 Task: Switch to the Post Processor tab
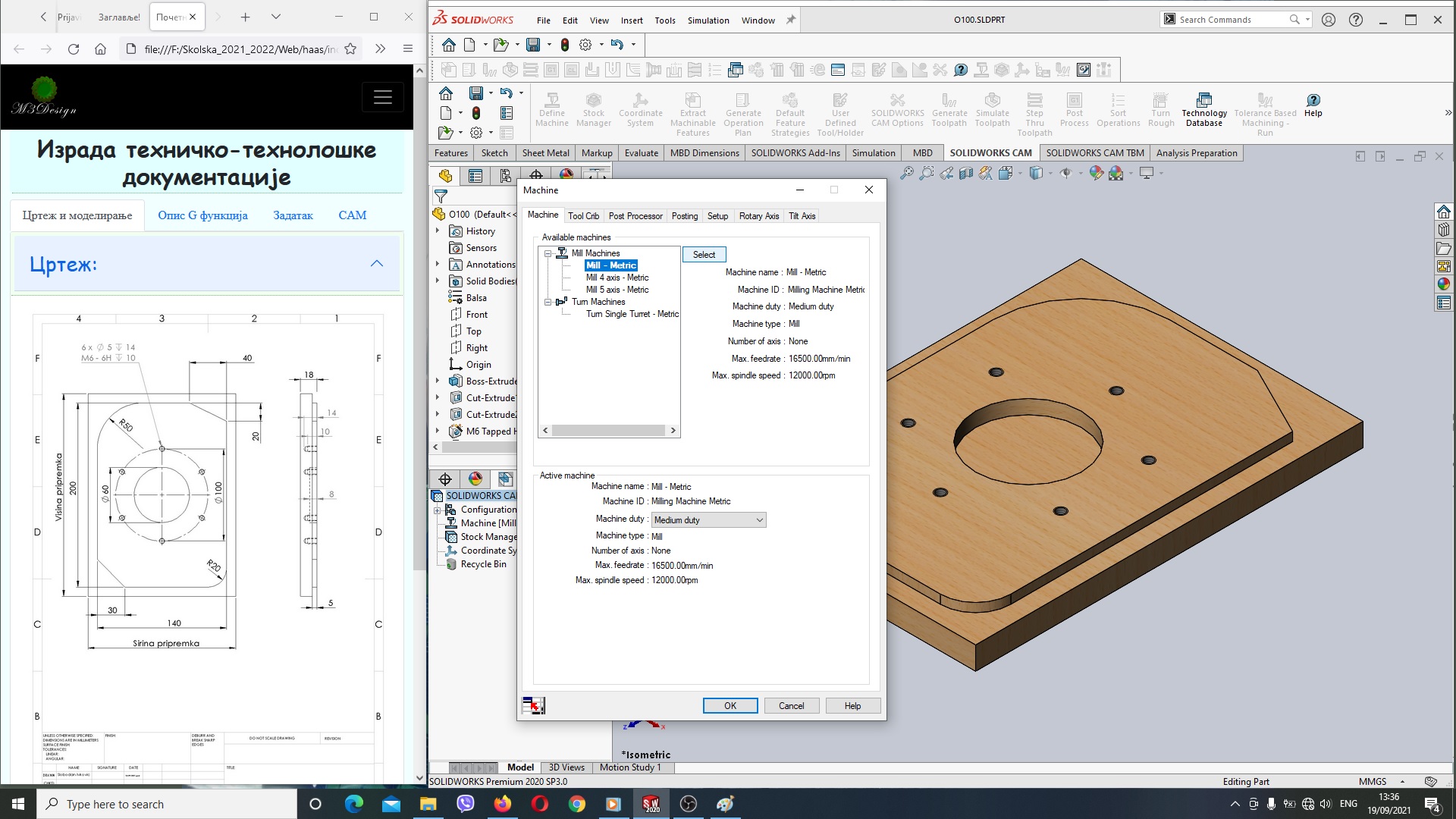point(635,216)
